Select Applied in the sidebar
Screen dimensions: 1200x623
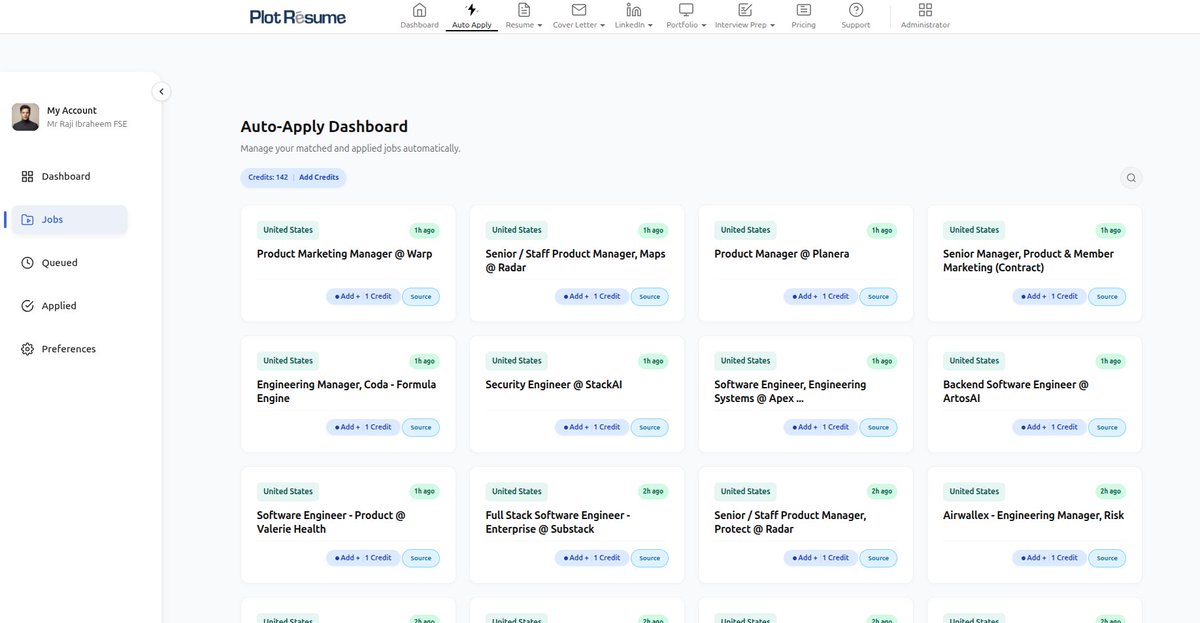[x=59, y=306]
